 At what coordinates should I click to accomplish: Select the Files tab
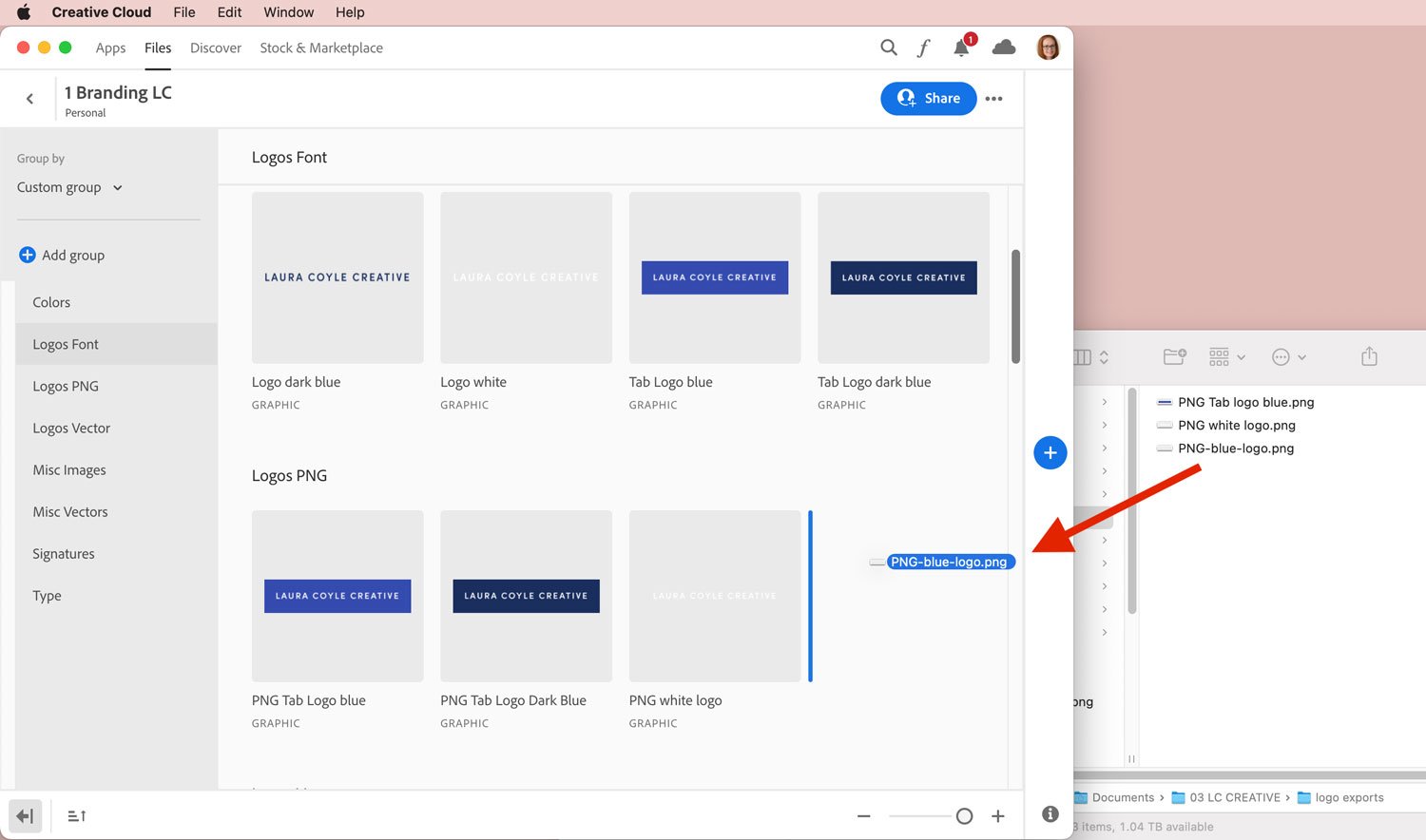click(x=158, y=48)
